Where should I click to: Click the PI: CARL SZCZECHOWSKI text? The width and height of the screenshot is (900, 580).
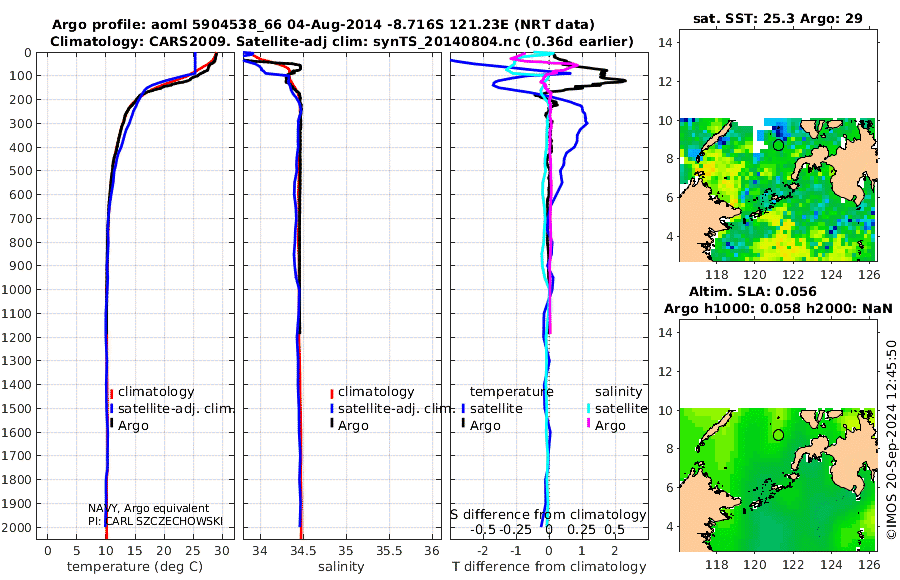pos(156,521)
